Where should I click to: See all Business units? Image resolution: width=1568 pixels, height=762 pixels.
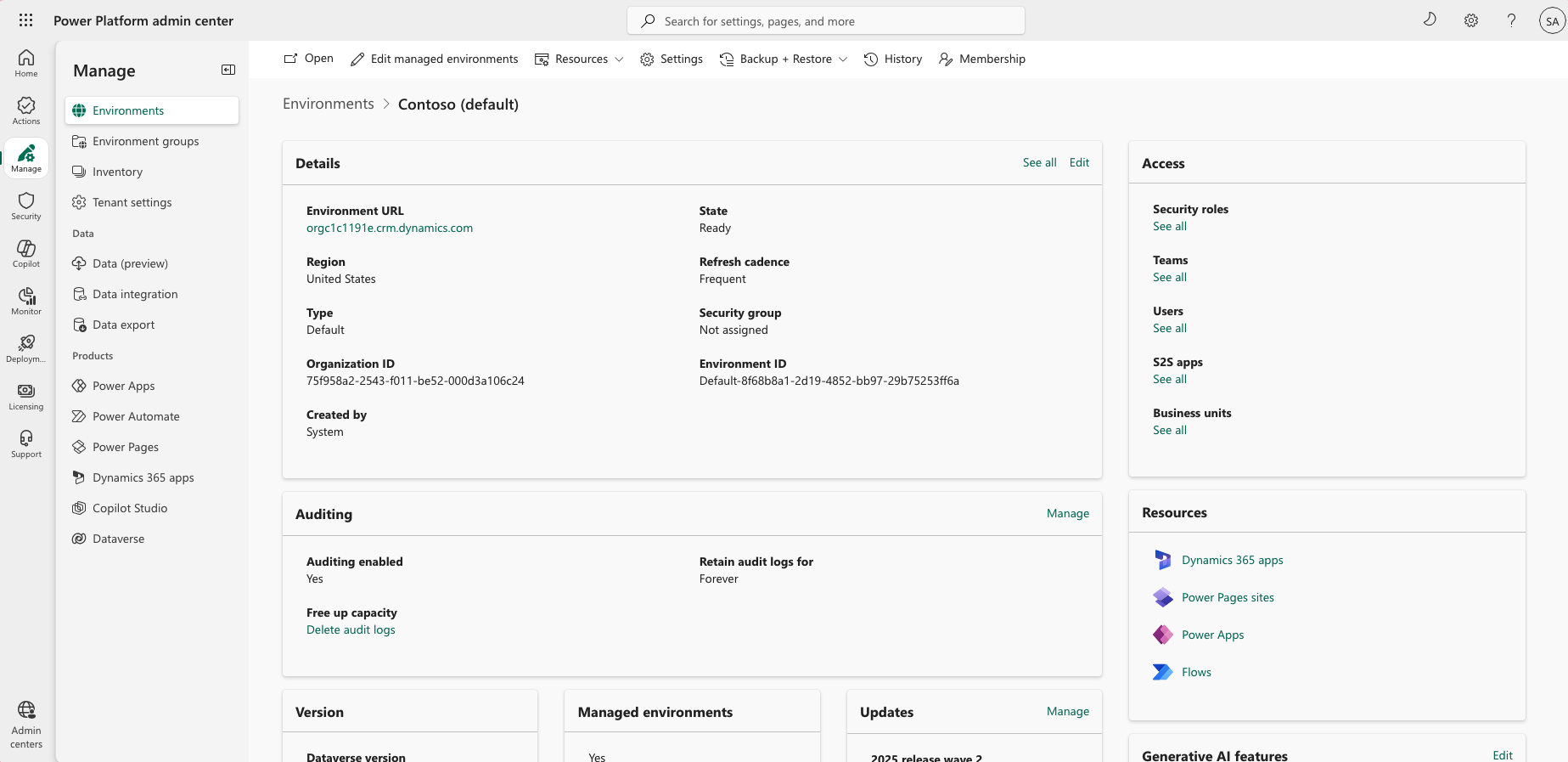1170,430
